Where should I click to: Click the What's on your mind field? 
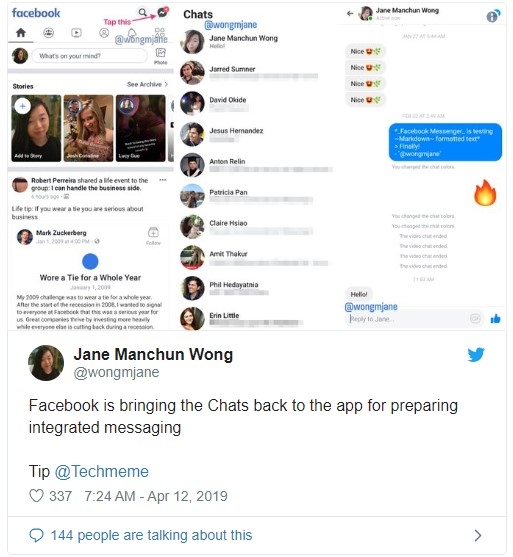point(90,56)
